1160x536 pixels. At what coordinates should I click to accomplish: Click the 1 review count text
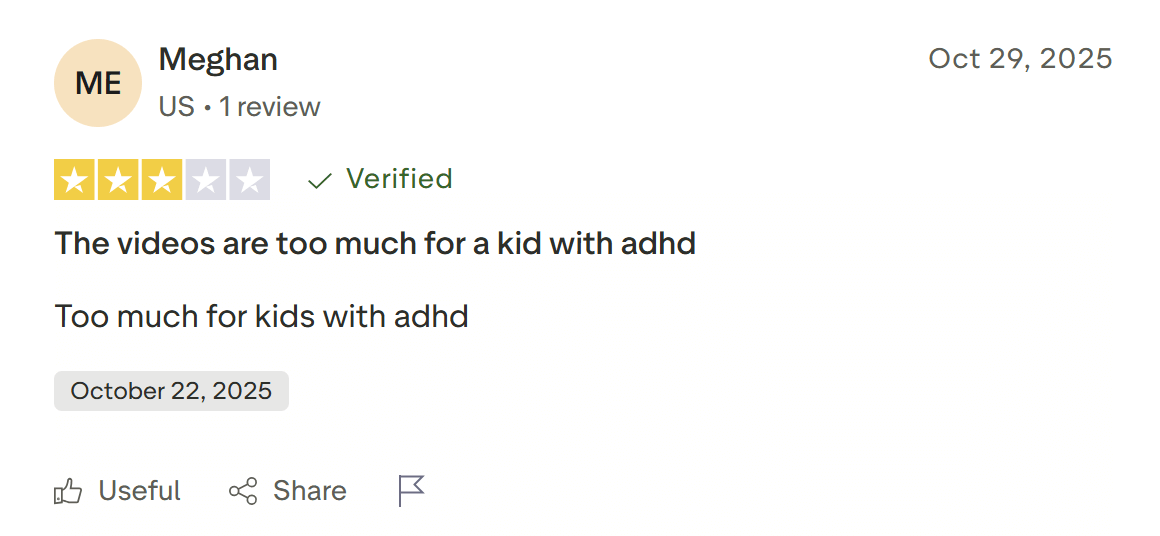click(270, 107)
